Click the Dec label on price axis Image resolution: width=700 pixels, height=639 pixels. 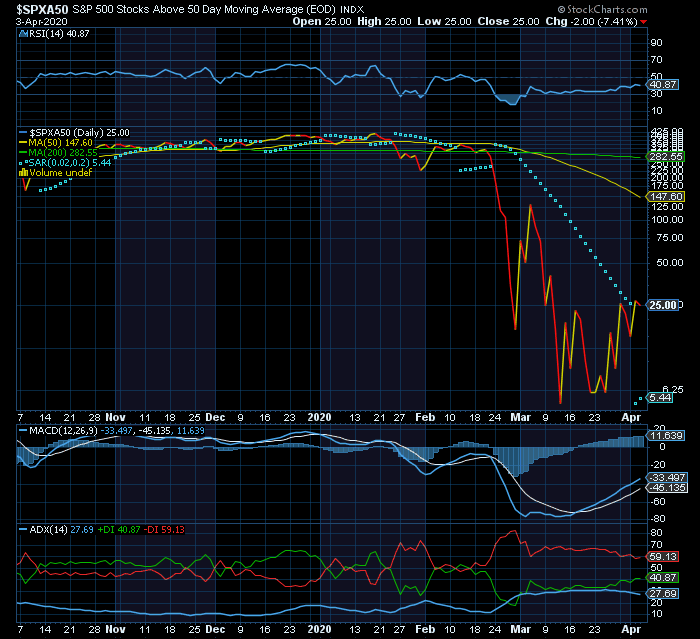click(215, 417)
